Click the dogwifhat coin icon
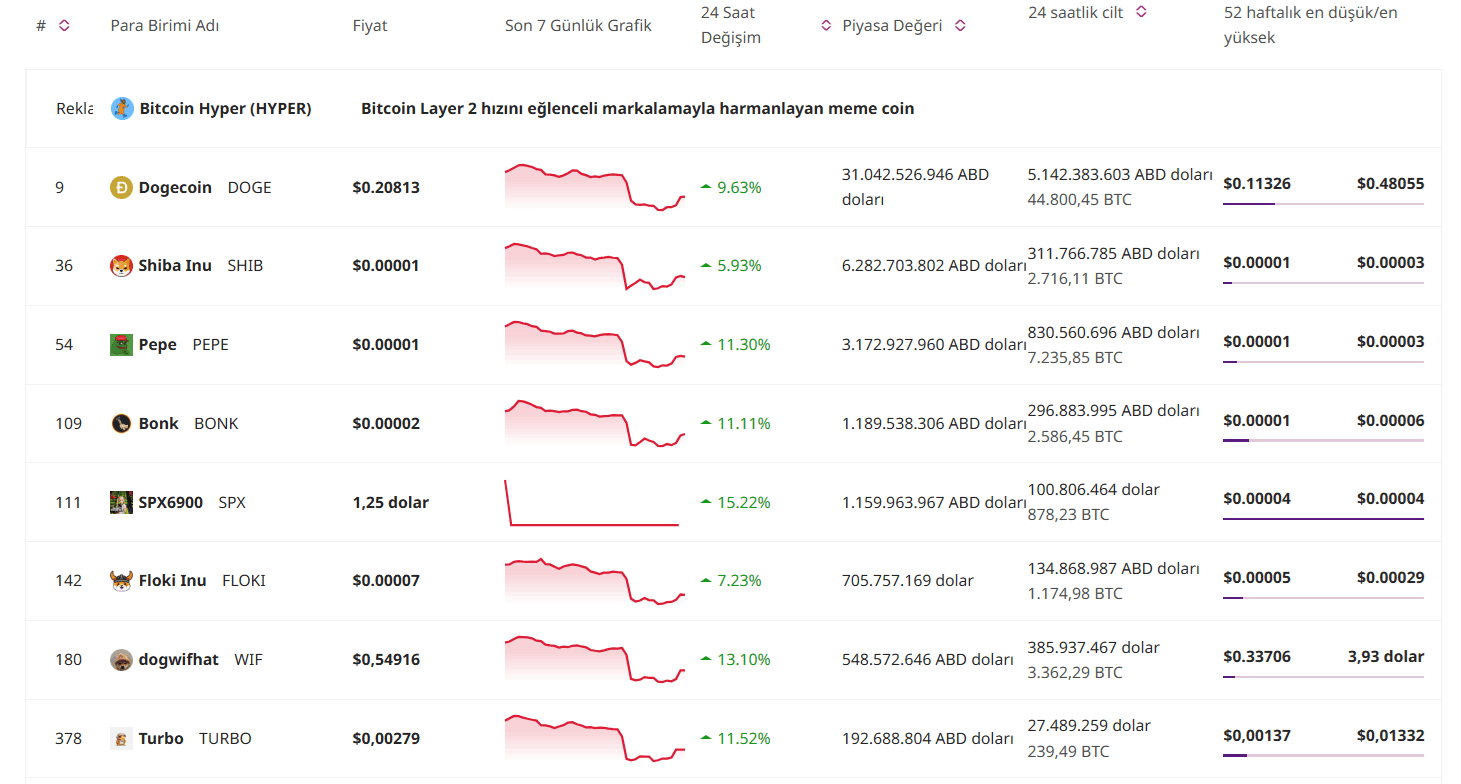Viewport: 1461px width, 784px height. pyautogui.click(x=121, y=659)
